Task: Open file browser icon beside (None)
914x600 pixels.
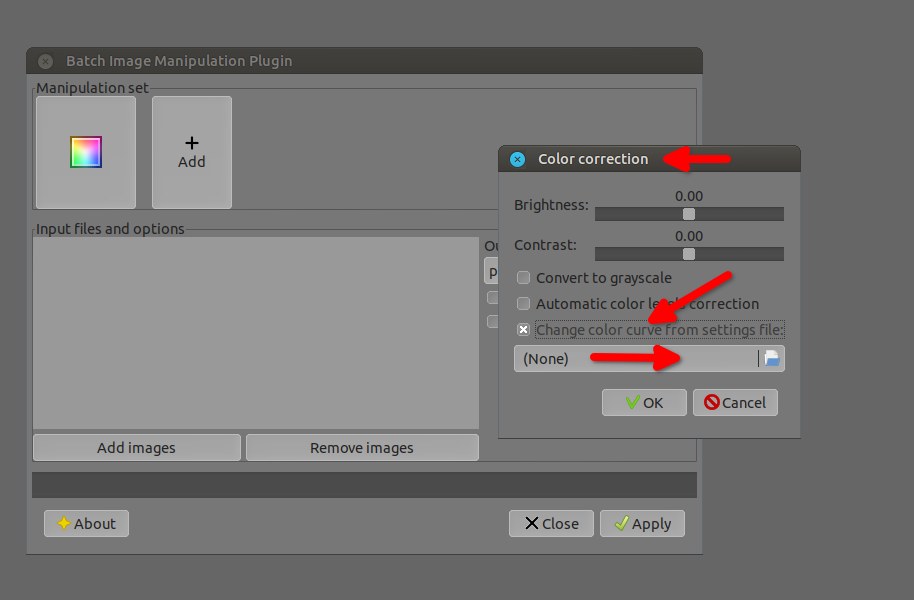Action: point(771,358)
